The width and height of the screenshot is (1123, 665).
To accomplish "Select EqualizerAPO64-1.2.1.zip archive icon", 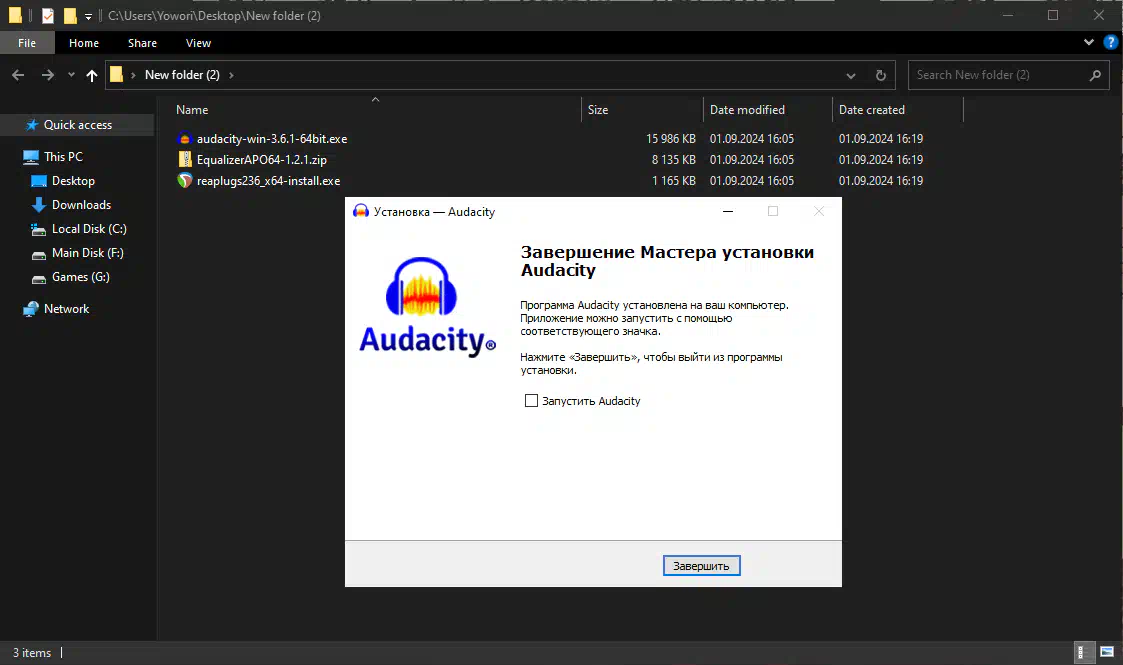I will [x=185, y=160].
